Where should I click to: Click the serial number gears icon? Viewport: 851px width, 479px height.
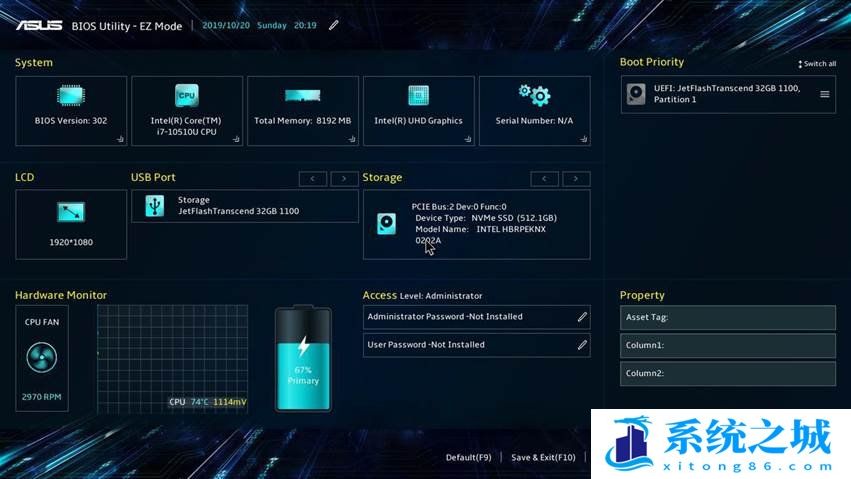pyautogui.click(x=534, y=95)
